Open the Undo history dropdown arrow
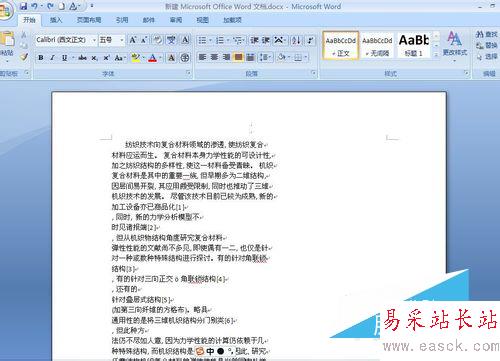 (41, 6)
